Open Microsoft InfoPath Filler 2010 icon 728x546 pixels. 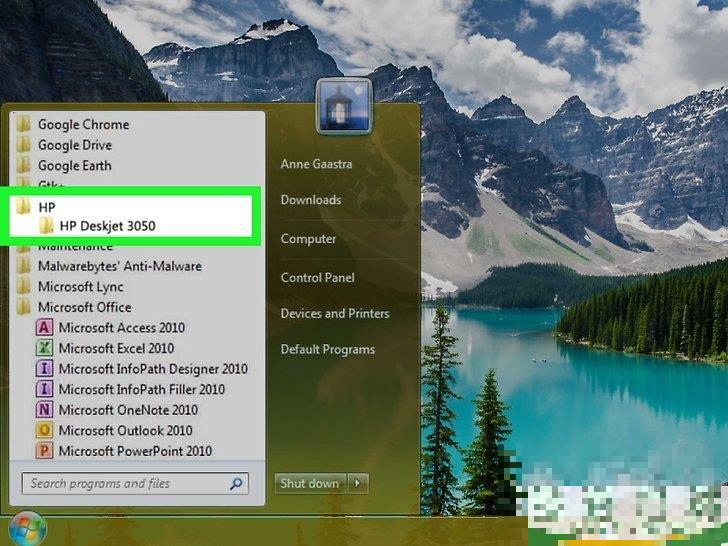pos(44,389)
